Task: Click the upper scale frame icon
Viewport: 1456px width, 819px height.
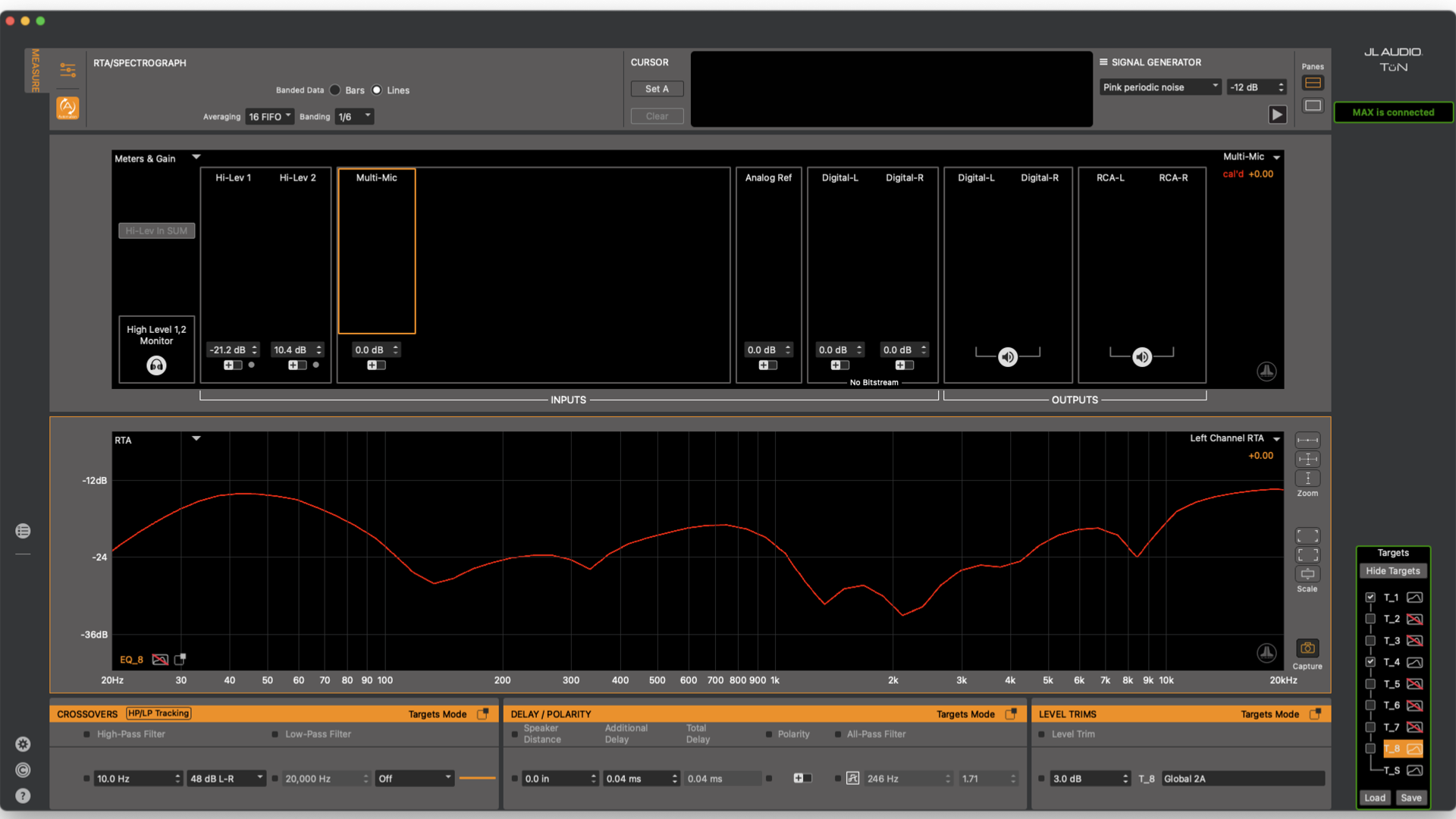Action: click(x=1307, y=536)
